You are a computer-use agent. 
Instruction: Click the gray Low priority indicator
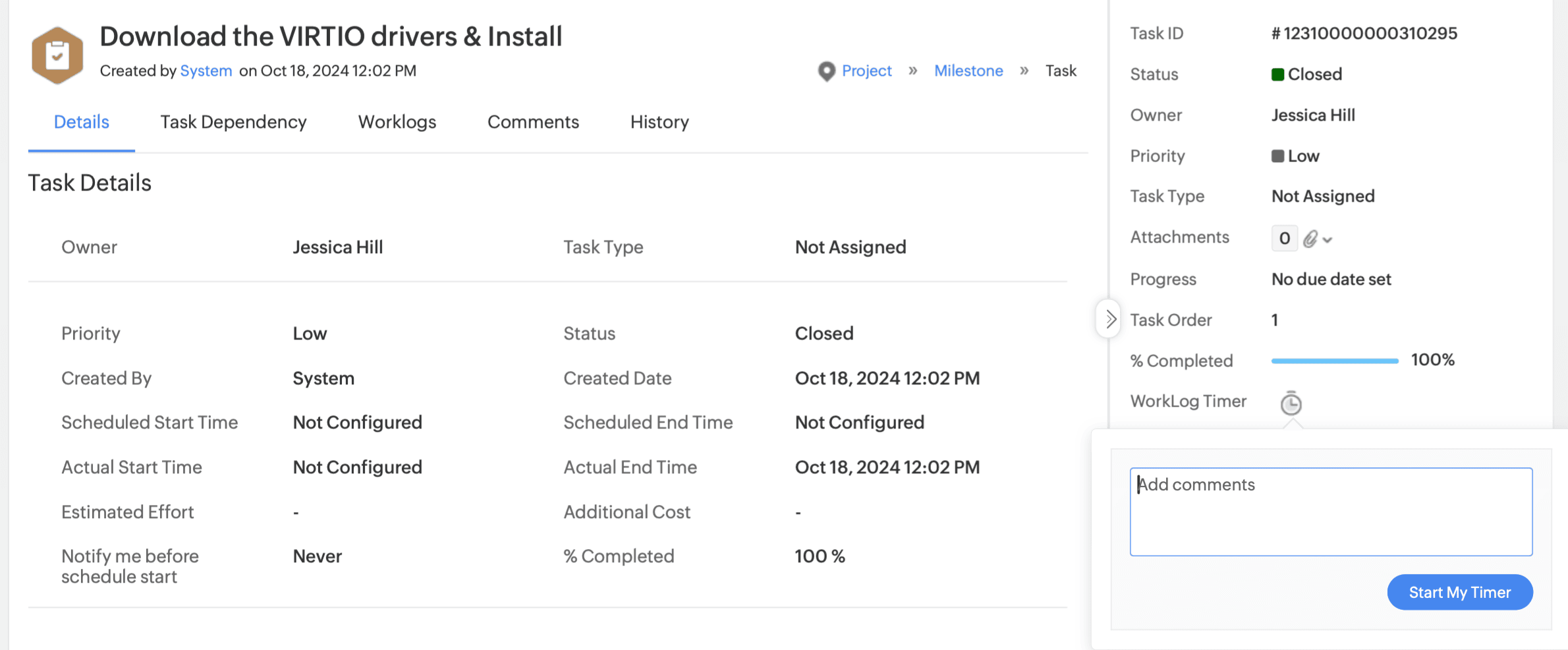click(1277, 156)
